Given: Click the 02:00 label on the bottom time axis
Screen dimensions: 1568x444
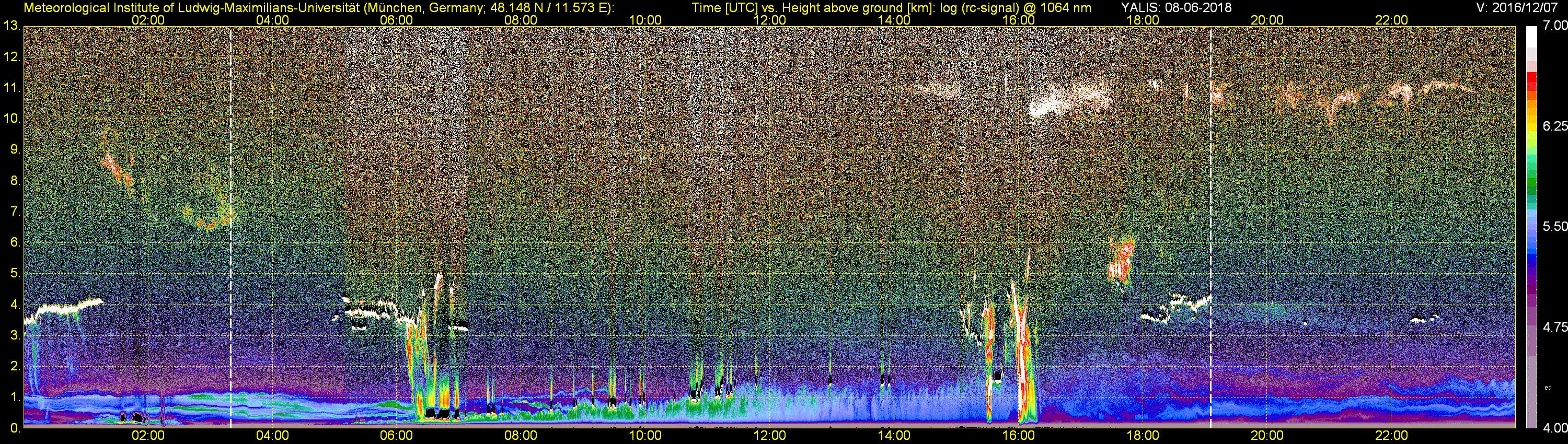Looking at the screenshot, I should (x=148, y=436).
